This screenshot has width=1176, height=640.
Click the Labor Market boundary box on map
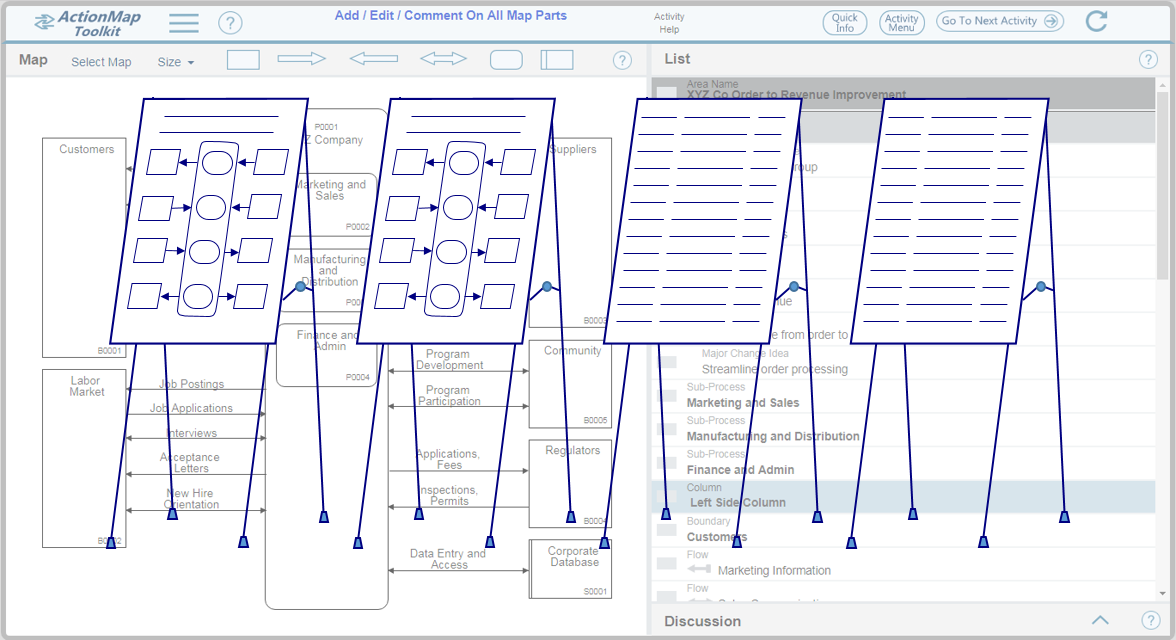click(x=84, y=458)
